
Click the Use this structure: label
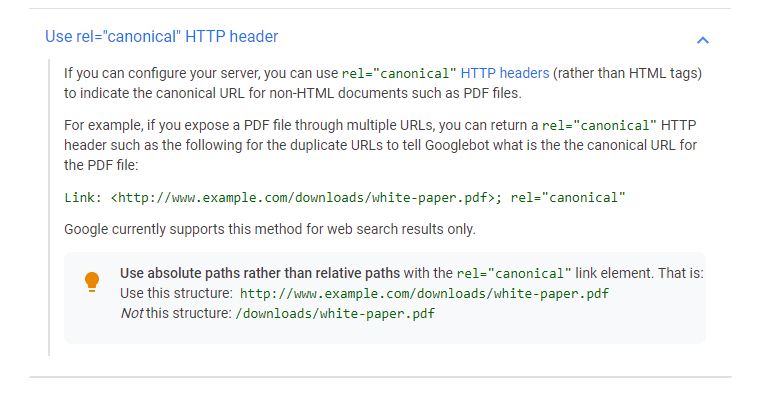[x=176, y=293]
